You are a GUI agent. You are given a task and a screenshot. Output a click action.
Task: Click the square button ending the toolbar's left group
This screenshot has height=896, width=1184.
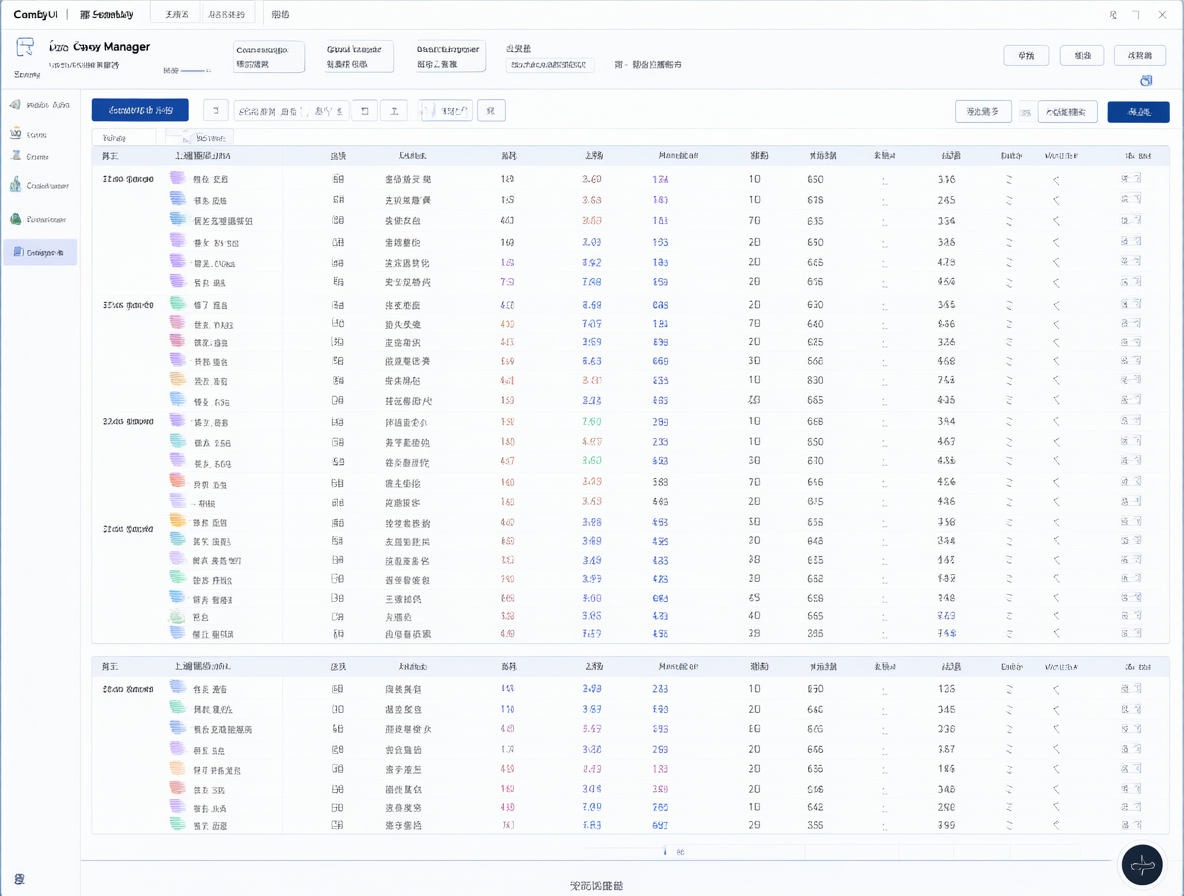click(492, 111)
